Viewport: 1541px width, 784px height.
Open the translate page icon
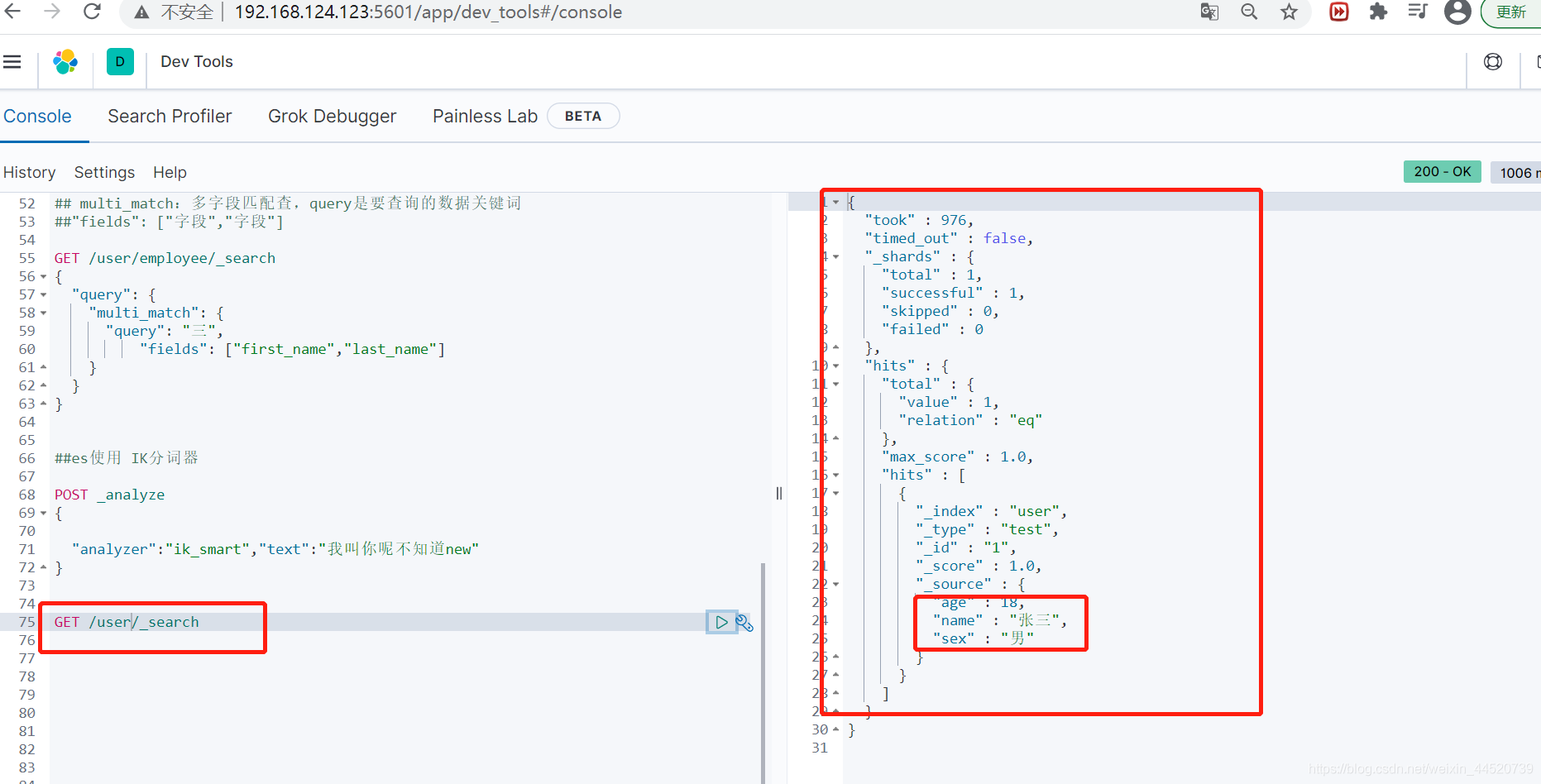click(x=1209, y=12)
